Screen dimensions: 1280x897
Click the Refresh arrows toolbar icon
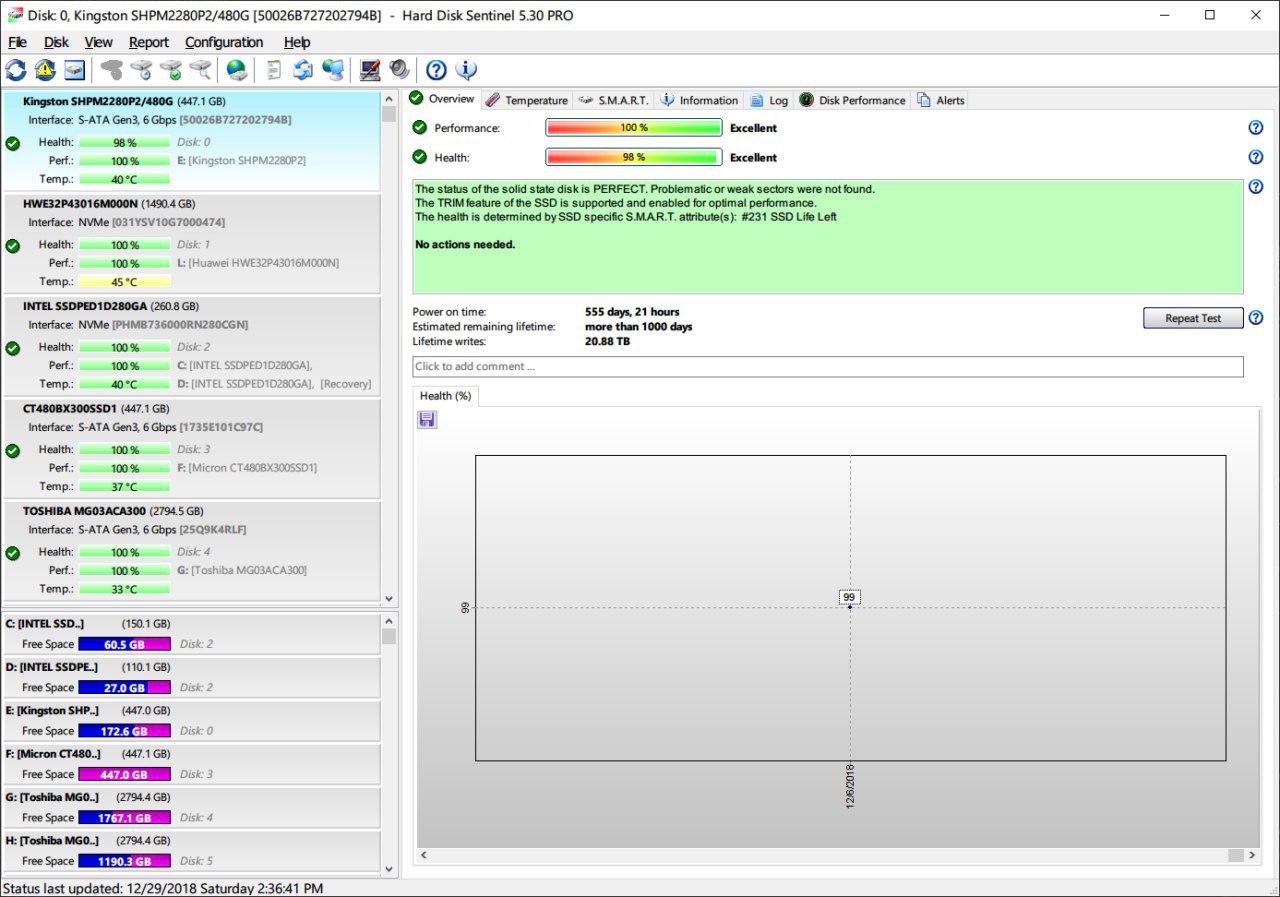coord(16,69)
